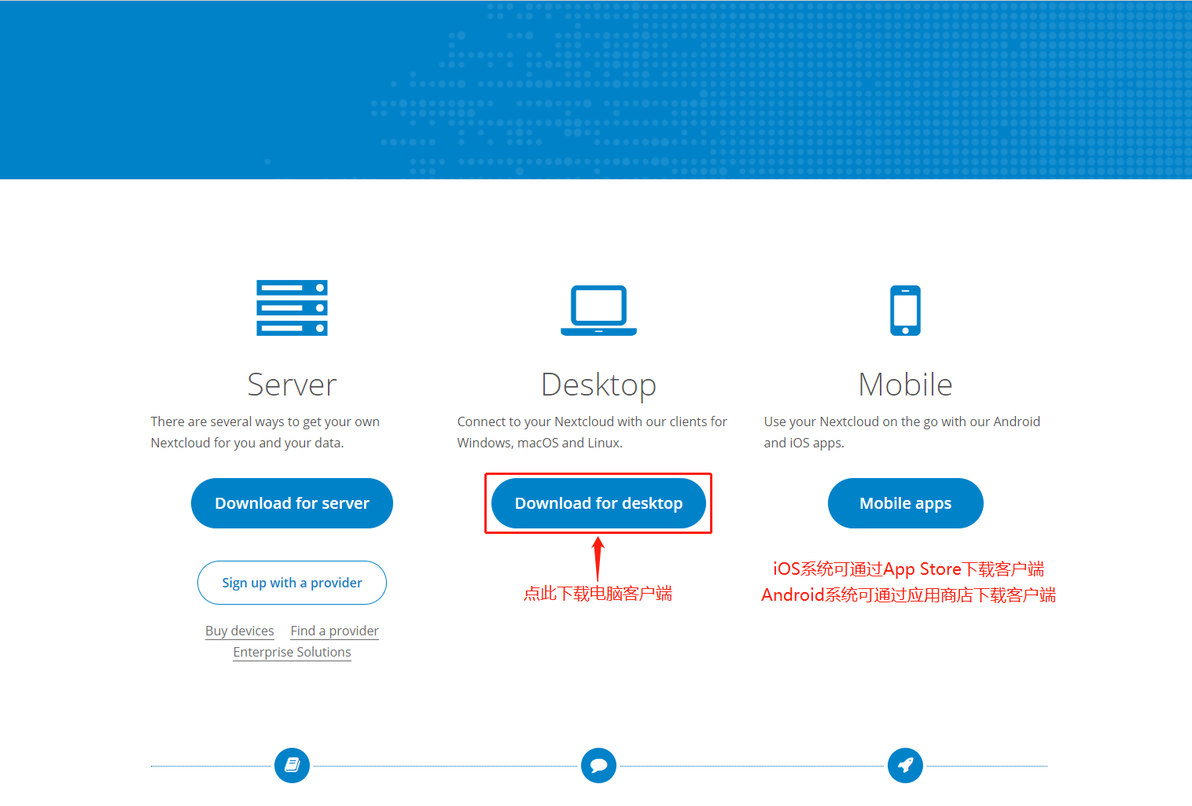
Task: Open the book documentation circle icon
Action: [292, 765]
